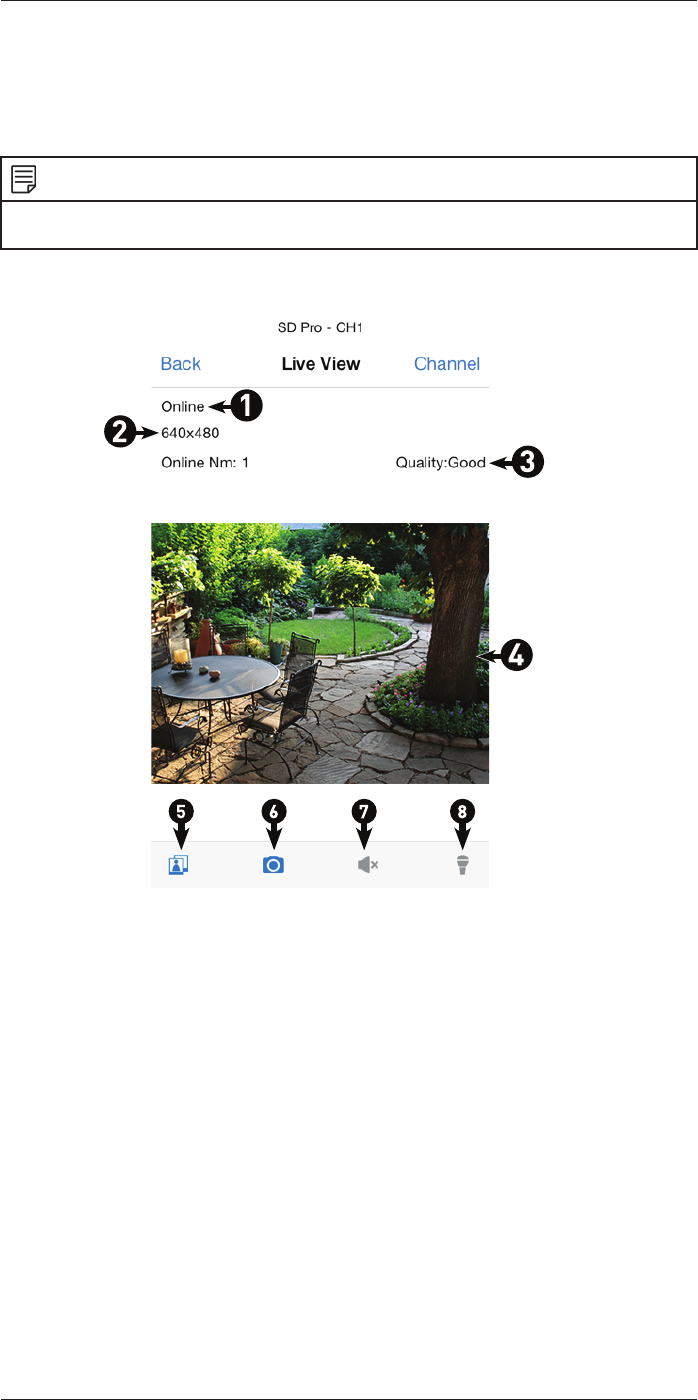Click the note page icon
Viewport: 698px width, 1400px height.
click(24, 181)
